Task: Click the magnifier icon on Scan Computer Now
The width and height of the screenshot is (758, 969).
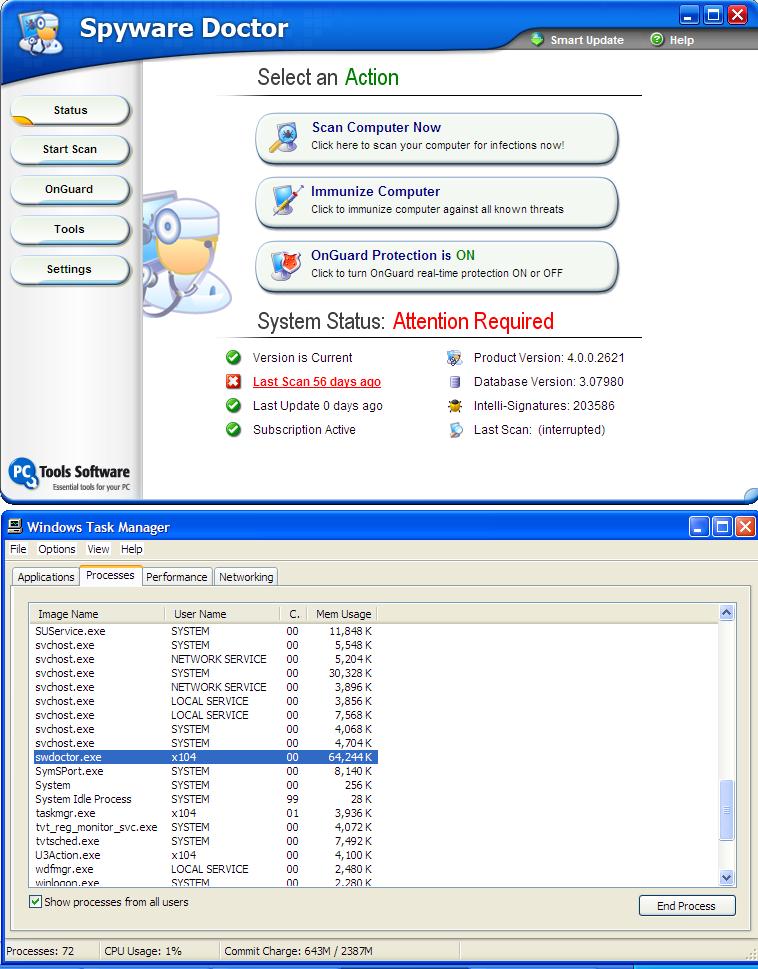Action: point(284,137)
